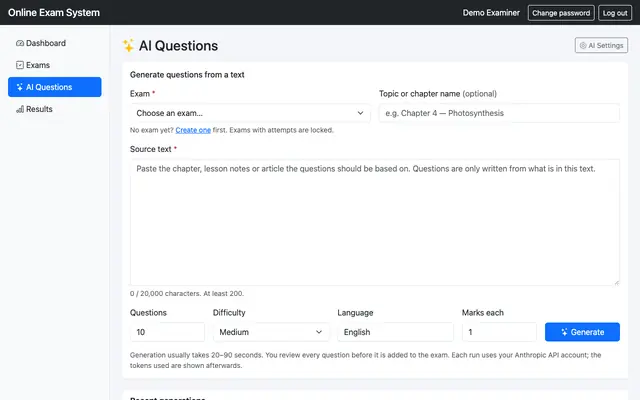Click the Change password button

pyautogui.click(x=561, y=13)
